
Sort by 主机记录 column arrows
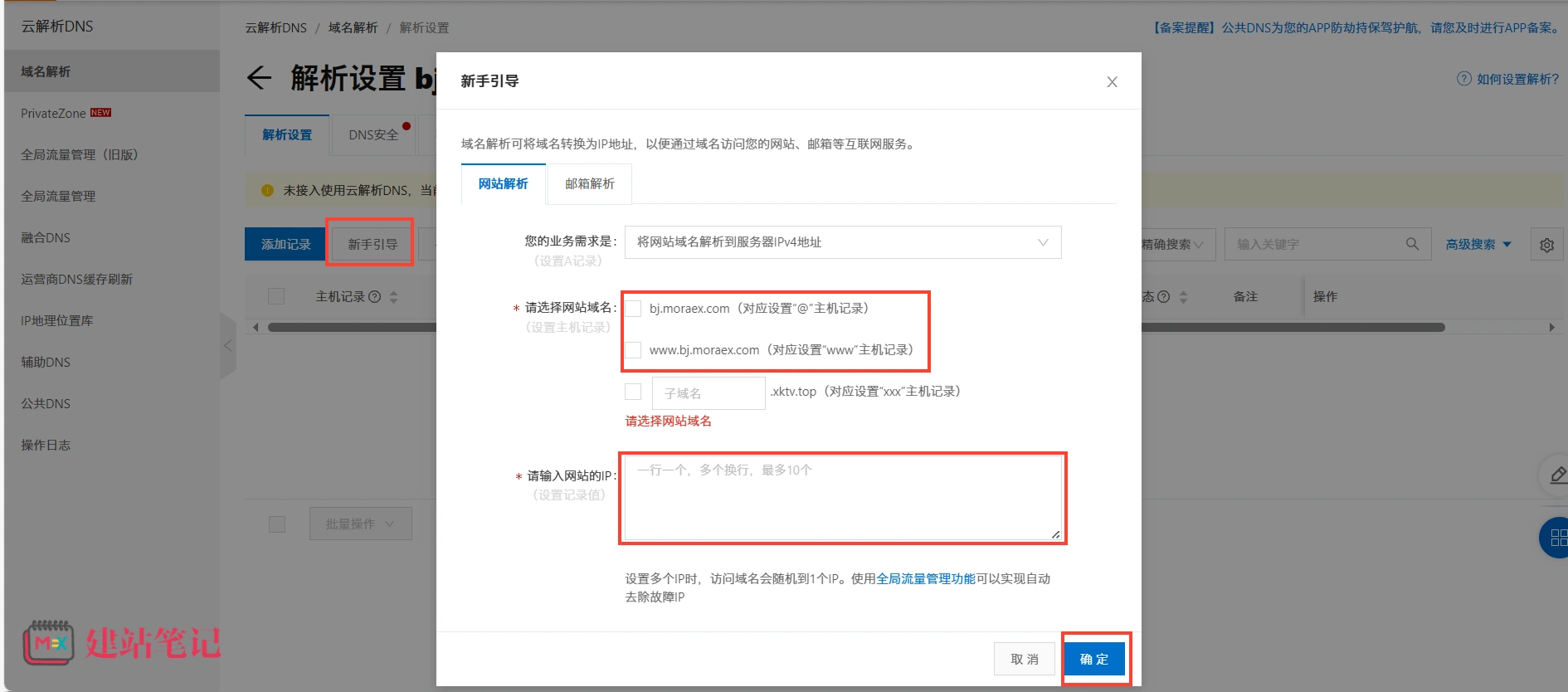pos(393,296)
